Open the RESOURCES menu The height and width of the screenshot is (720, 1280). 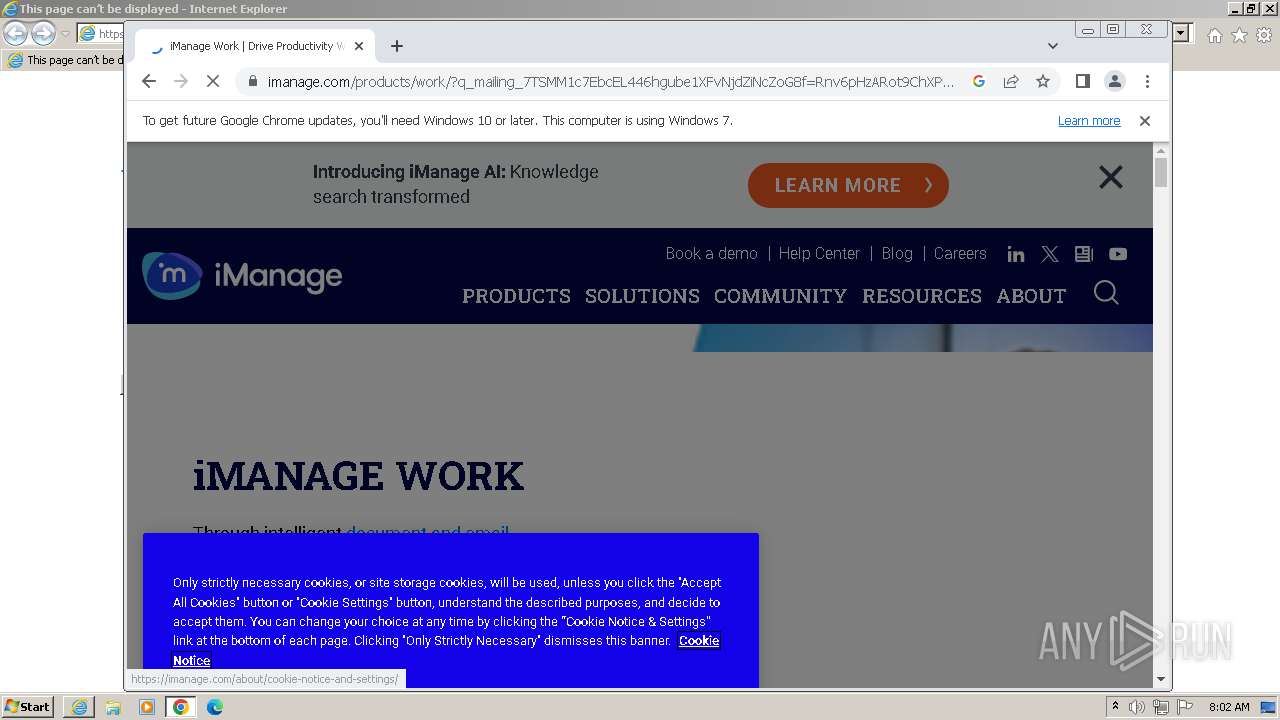pyautogui.click(x=922, y=296)
